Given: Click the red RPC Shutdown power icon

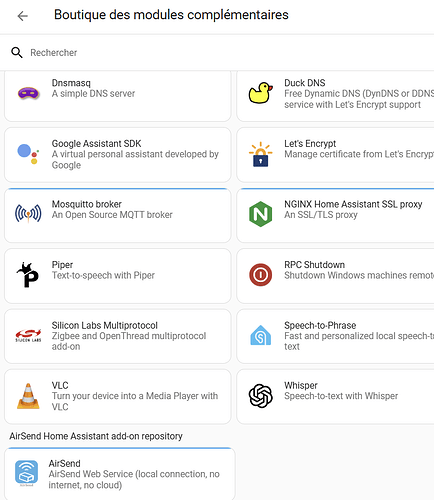Looking at the screenshot, I should [261, 275].
